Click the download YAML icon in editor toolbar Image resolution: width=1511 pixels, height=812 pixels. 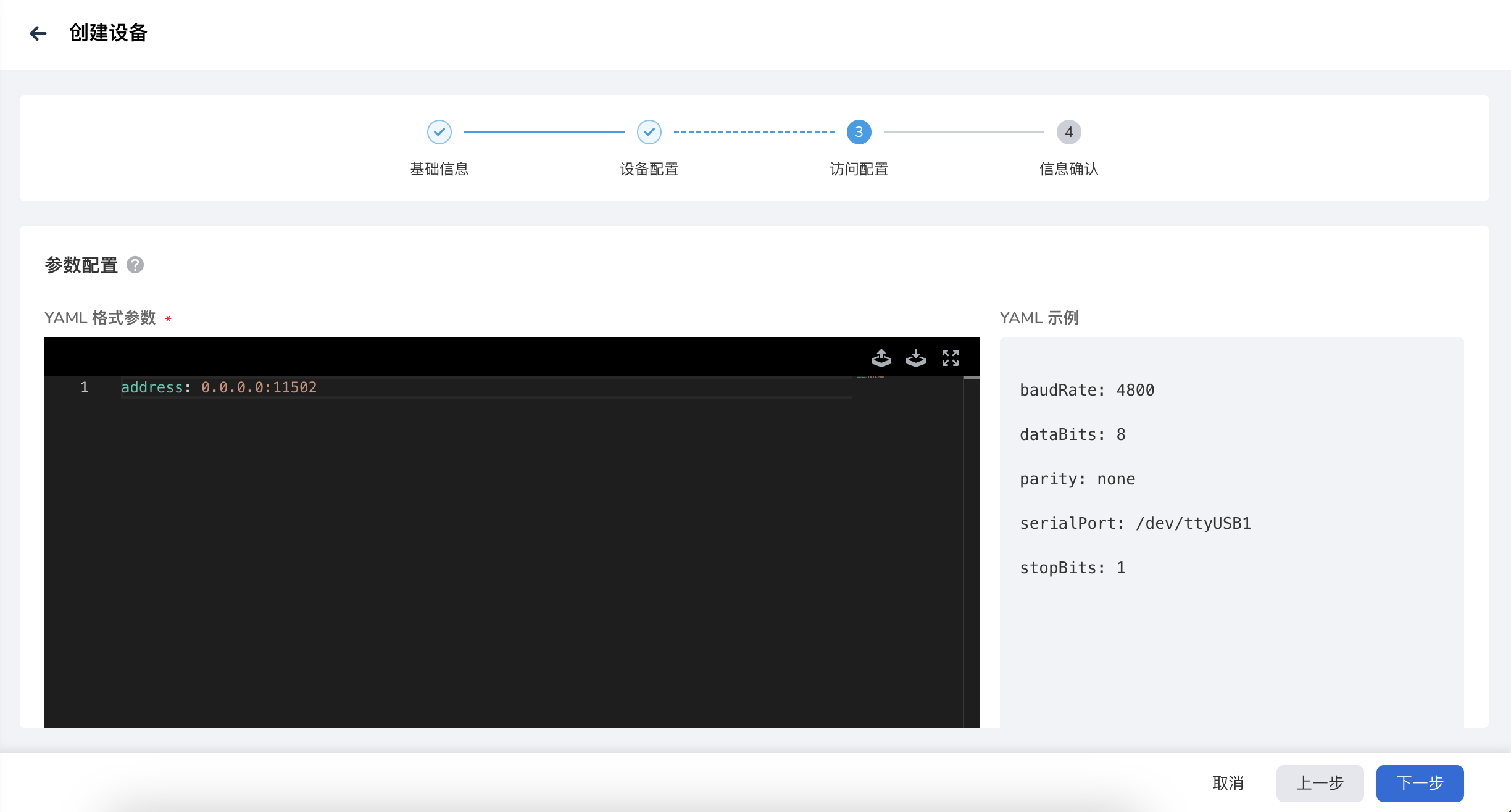(x=916, y=358)
